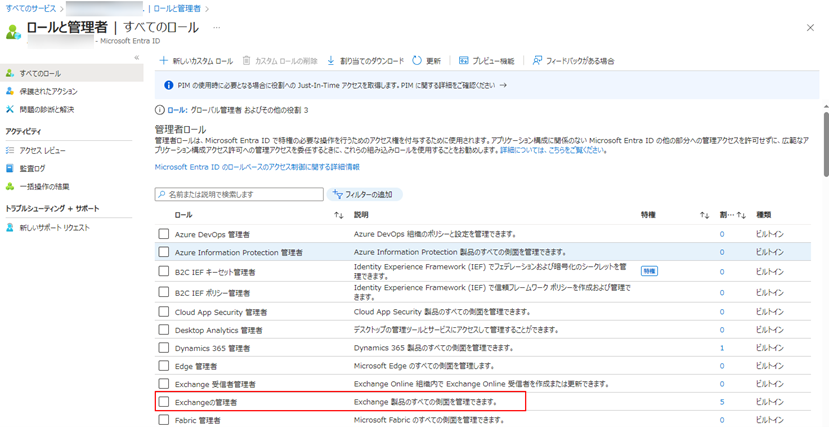This screenshot has width=829, height=427.
Task: Click the blue info icon in PIM banner
Action: [x=169, y=85]
